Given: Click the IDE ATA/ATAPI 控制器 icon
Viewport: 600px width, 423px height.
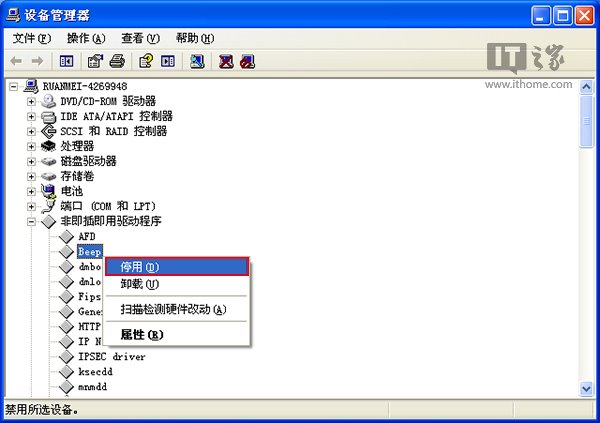Looking at the screenshot, I should [x=49, y=116].
